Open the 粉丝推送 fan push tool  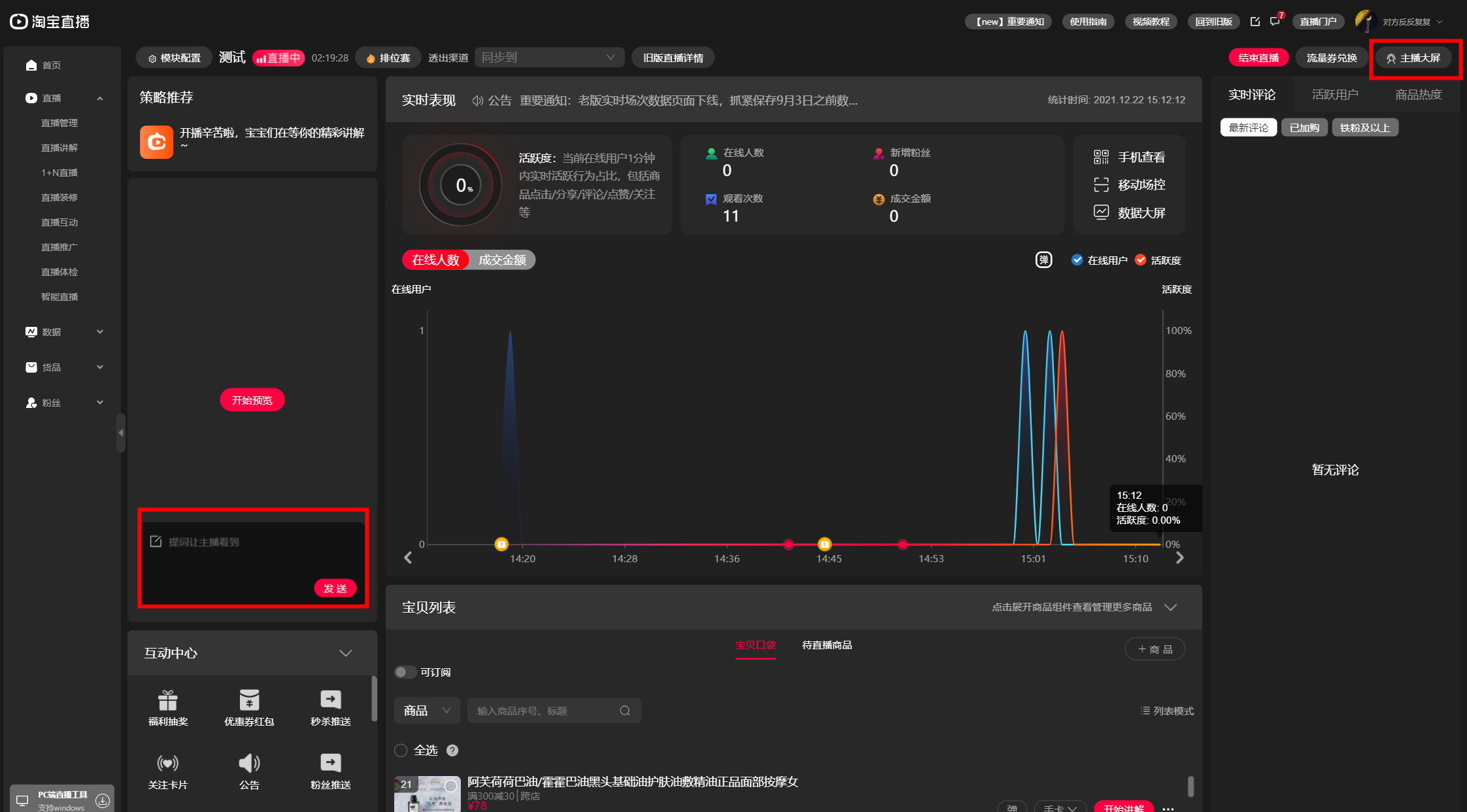[331, 771]
